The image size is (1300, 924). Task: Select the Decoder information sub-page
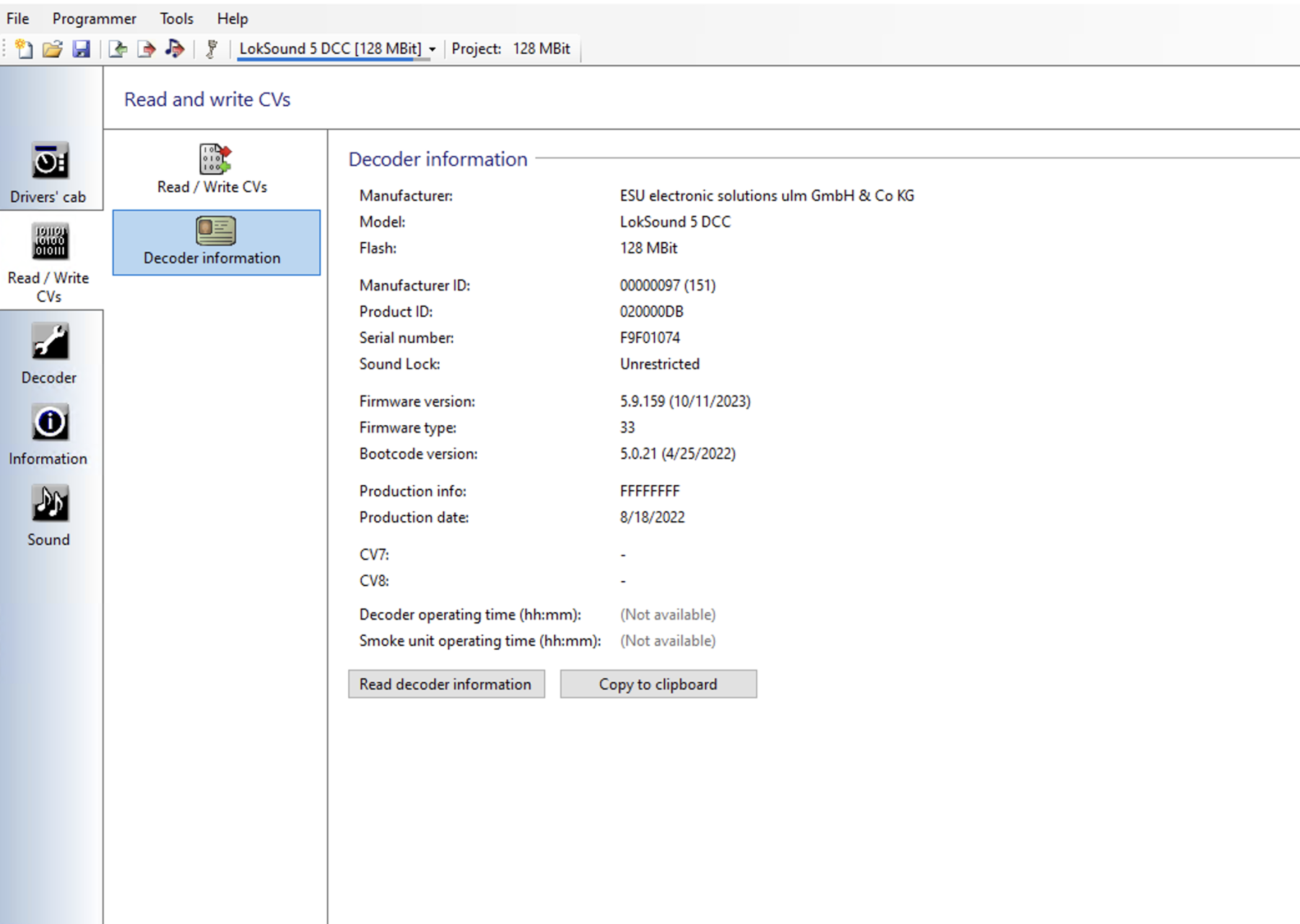pyautogui.click(x=217, y=243)
